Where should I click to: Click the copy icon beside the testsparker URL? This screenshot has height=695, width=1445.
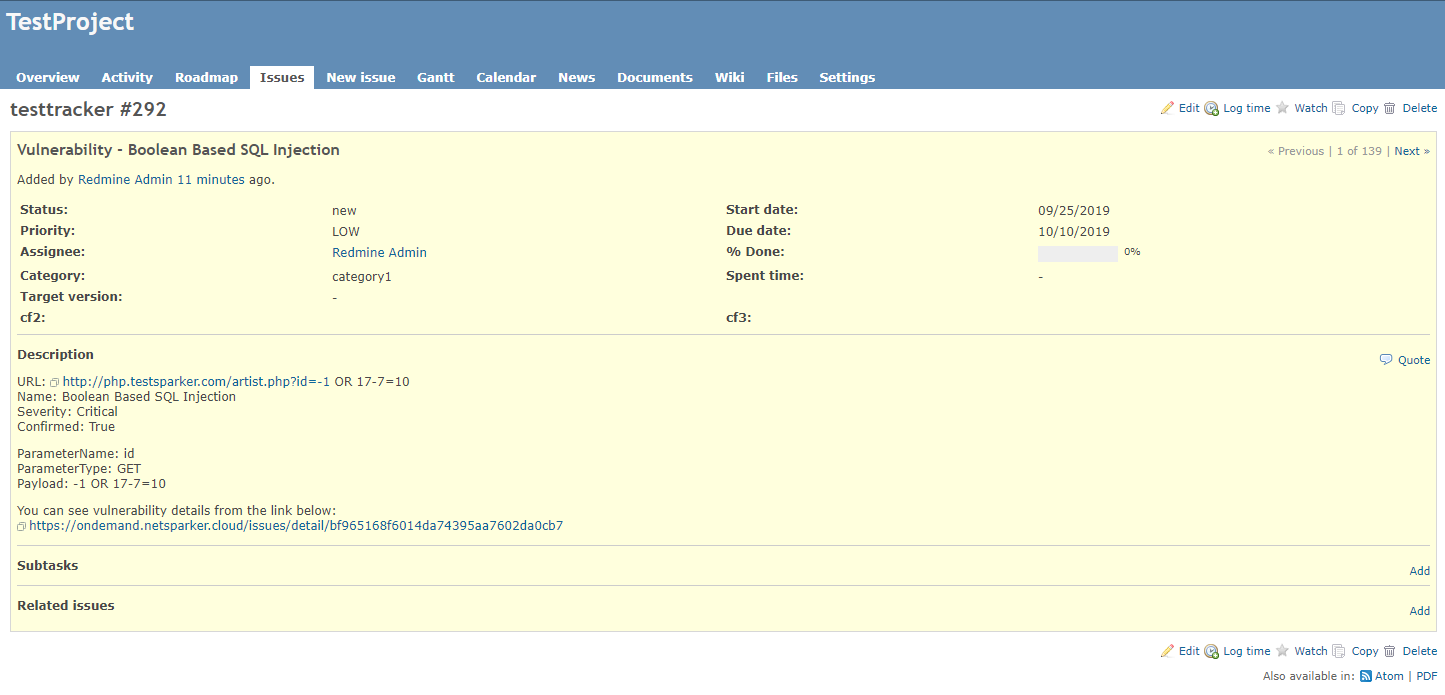[x=55, y=381]
